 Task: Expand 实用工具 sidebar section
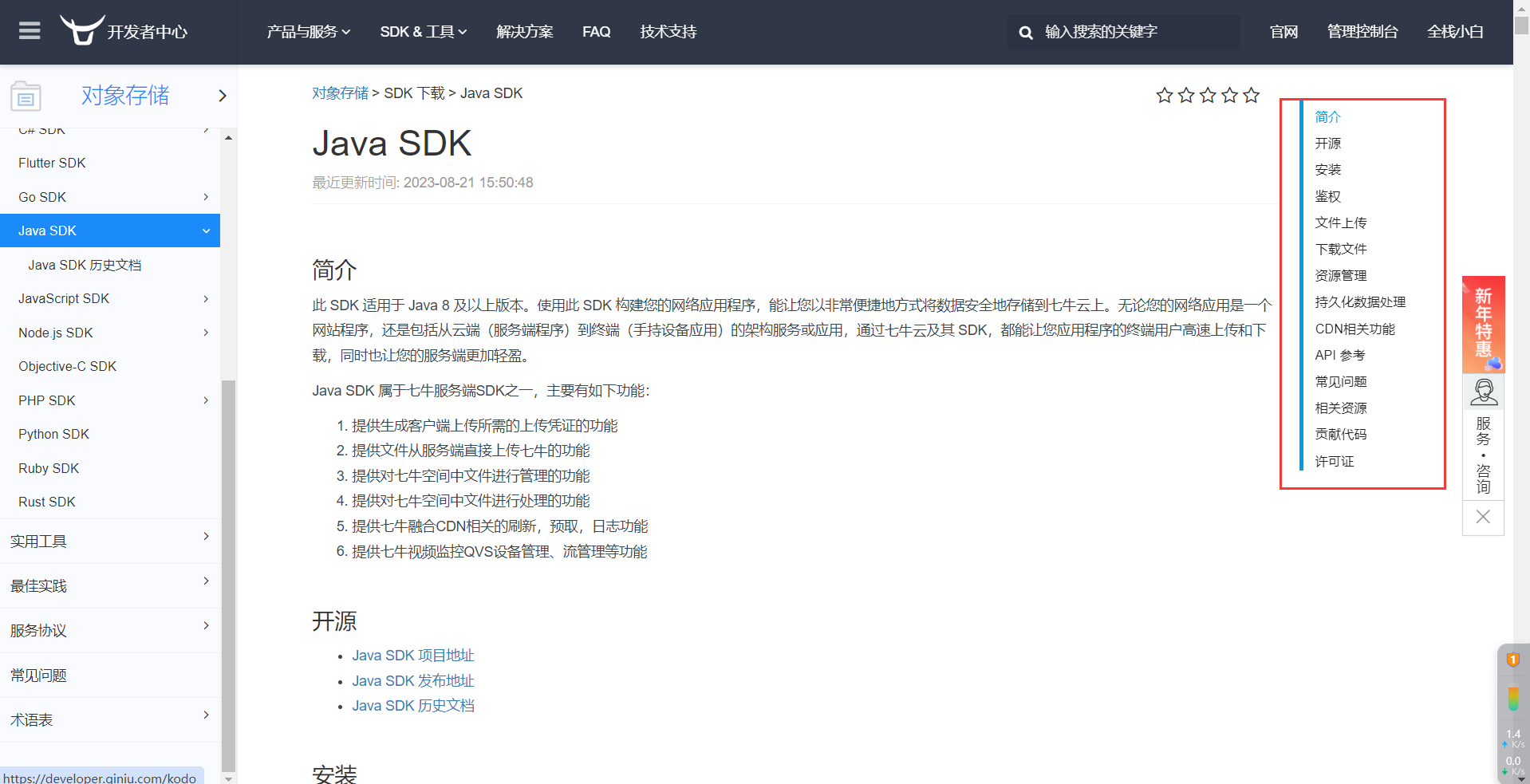click(x=206, y=536)
